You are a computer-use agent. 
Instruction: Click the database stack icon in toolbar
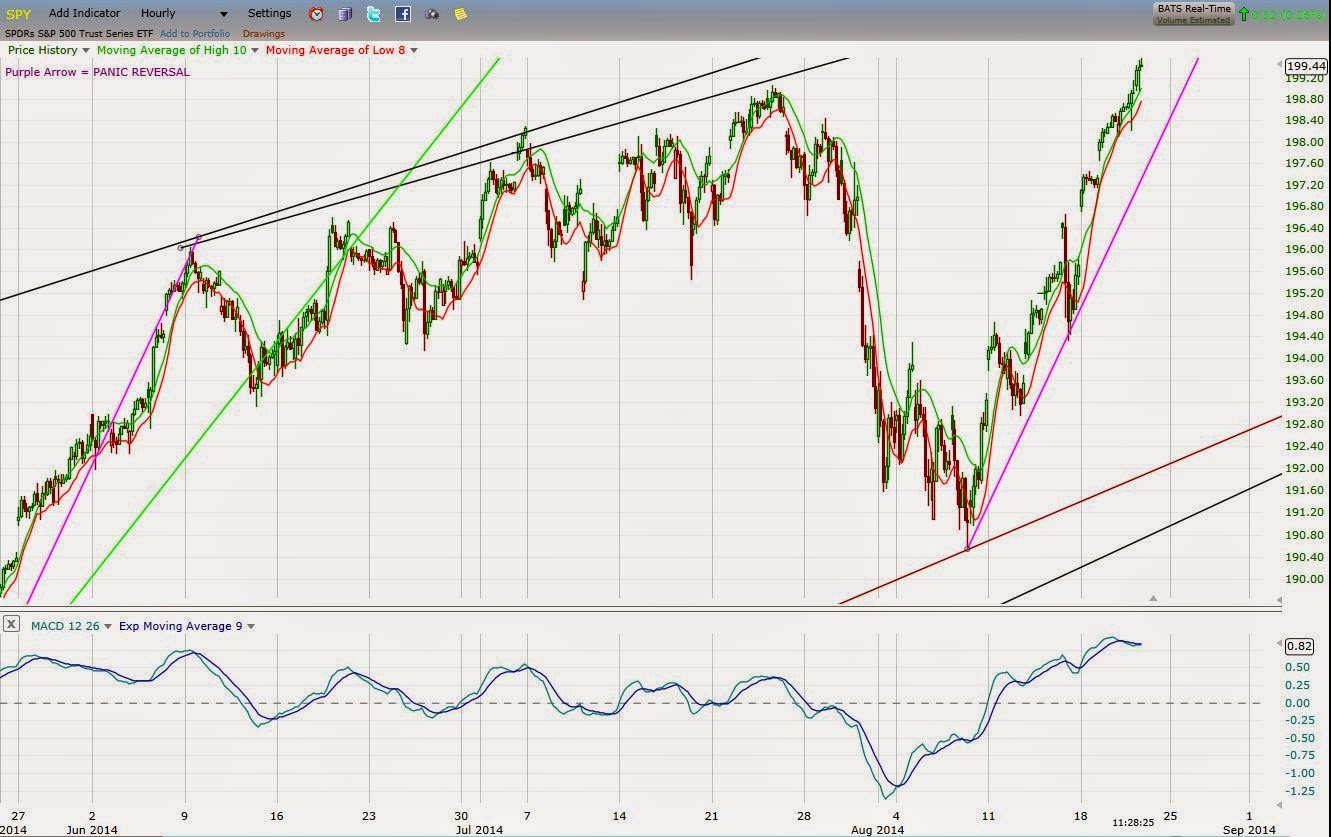pos(345,14)
